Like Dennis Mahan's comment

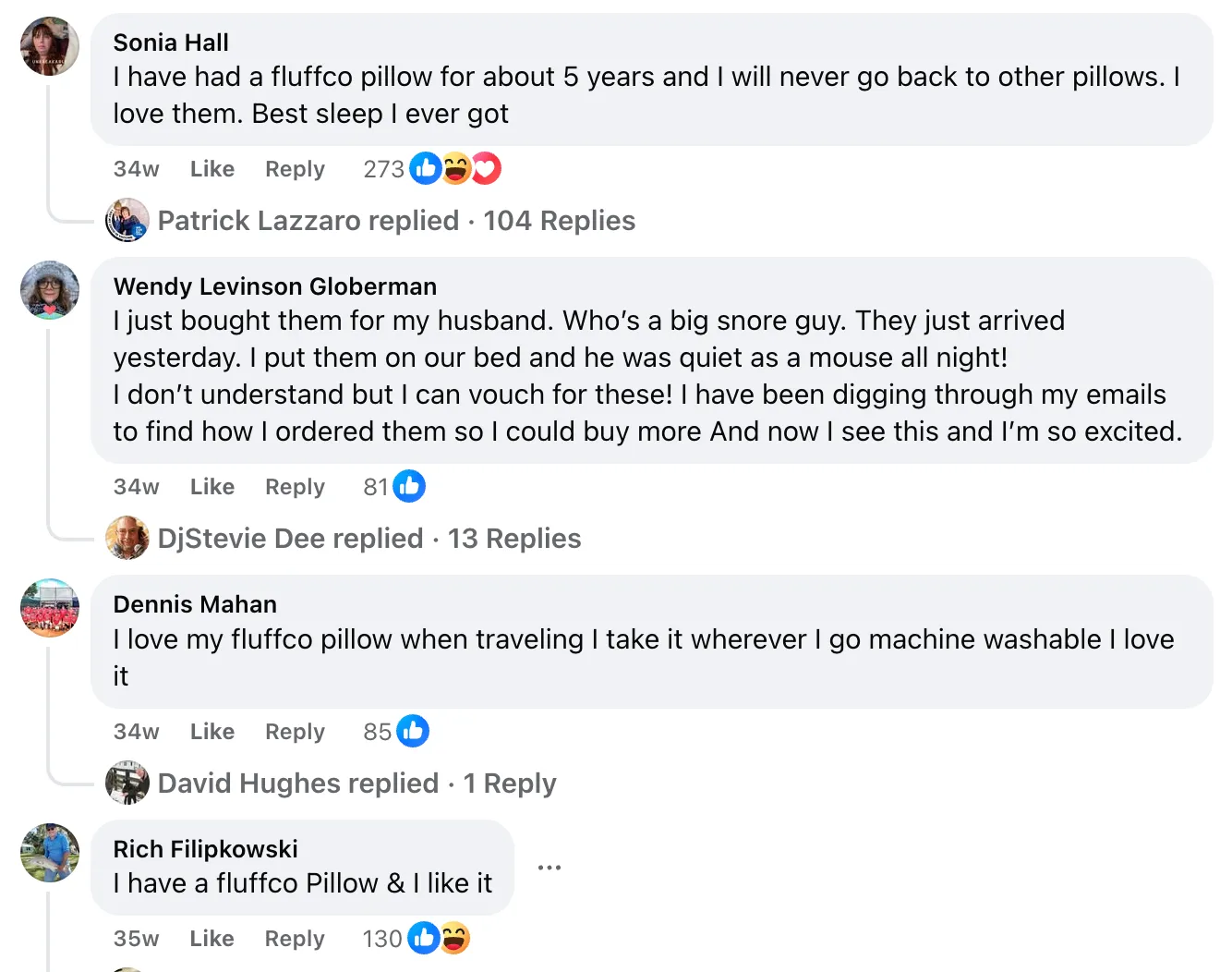click(x=211, y=732)
